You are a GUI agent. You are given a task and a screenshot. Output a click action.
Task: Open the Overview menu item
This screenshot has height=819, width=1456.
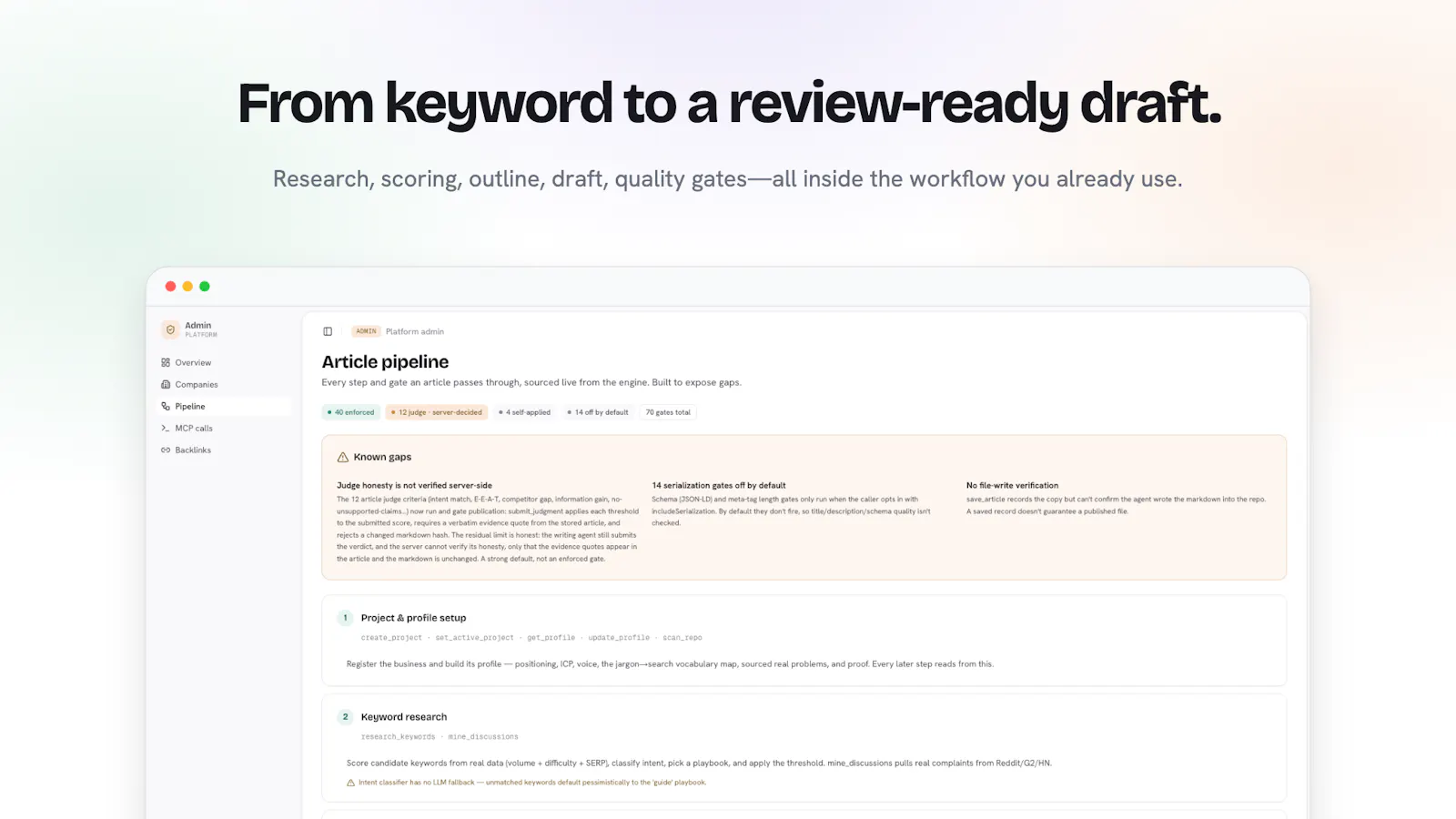225,362
